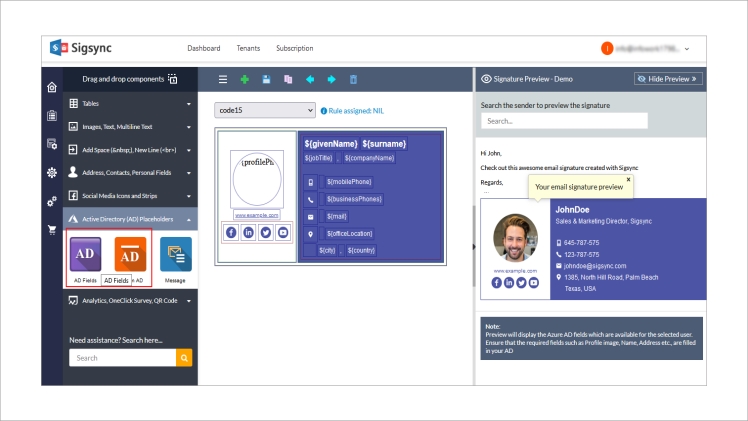Click the preview panel collapse handle arrow
The image size is (748, 421).
474,246
